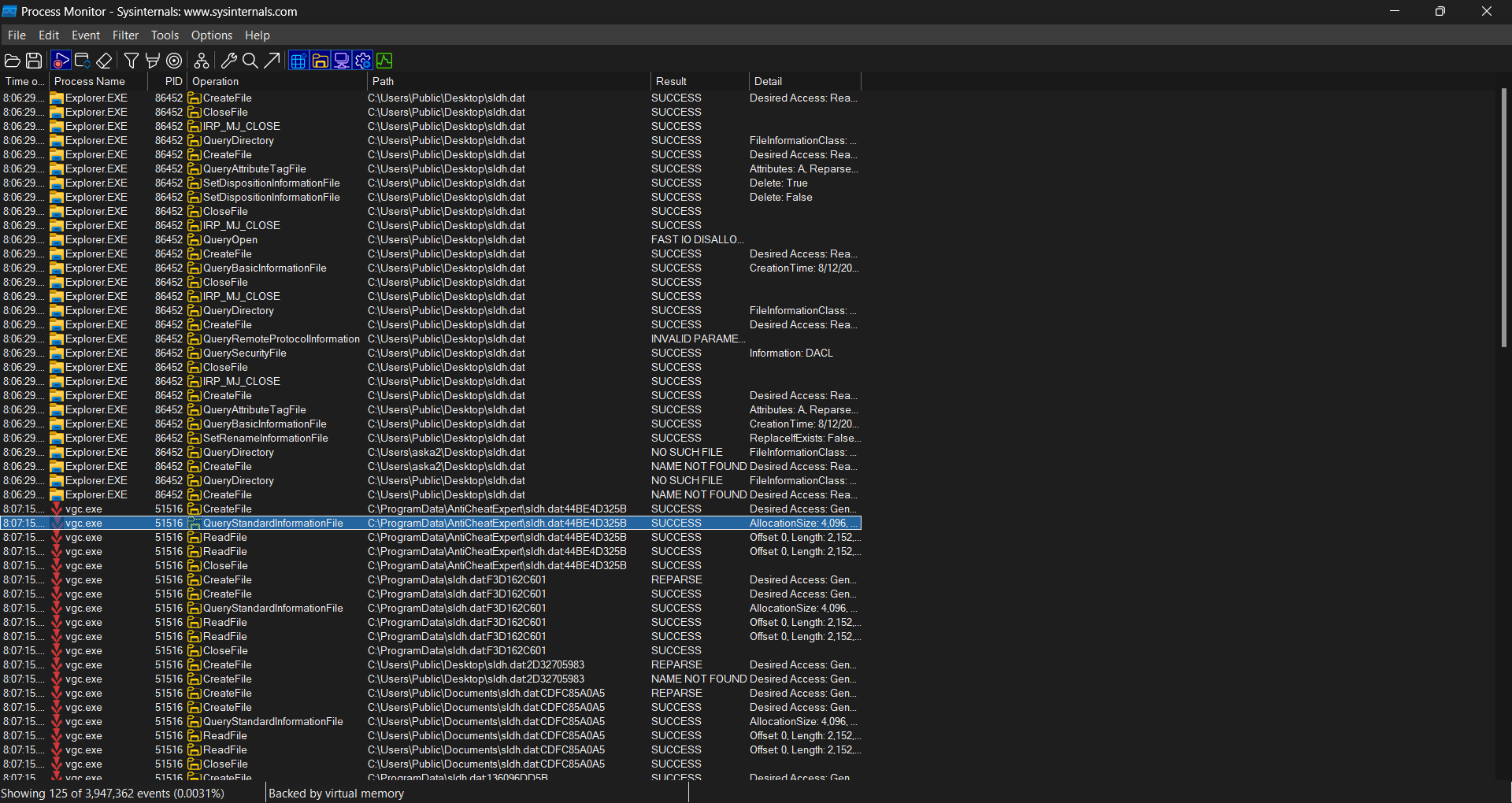Toggle event capture on the toolbar
The width and height of the screenshot is (1512, 803).
click(61, 61)
